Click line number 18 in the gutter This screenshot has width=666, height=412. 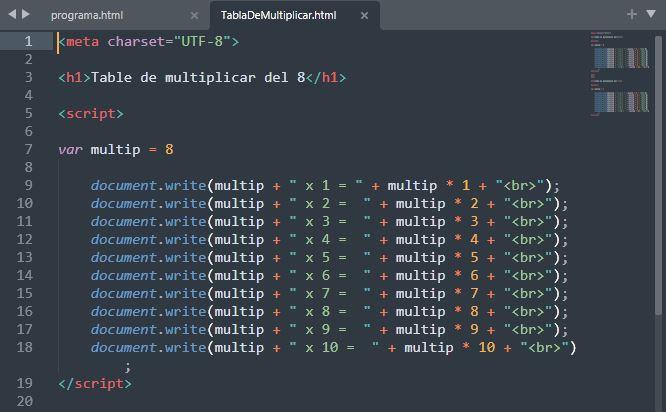pos(25,347)
